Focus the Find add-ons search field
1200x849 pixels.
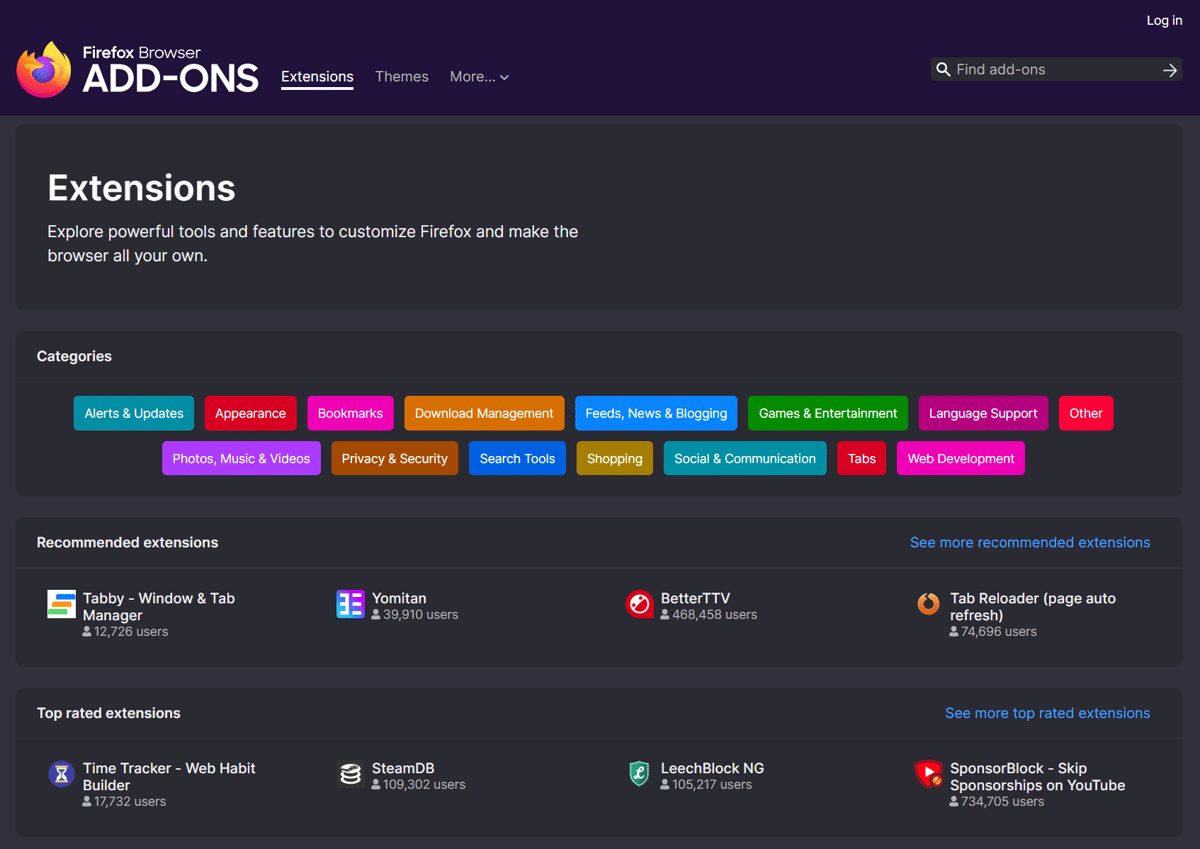pyautogui.click(x=1055, y=70)
